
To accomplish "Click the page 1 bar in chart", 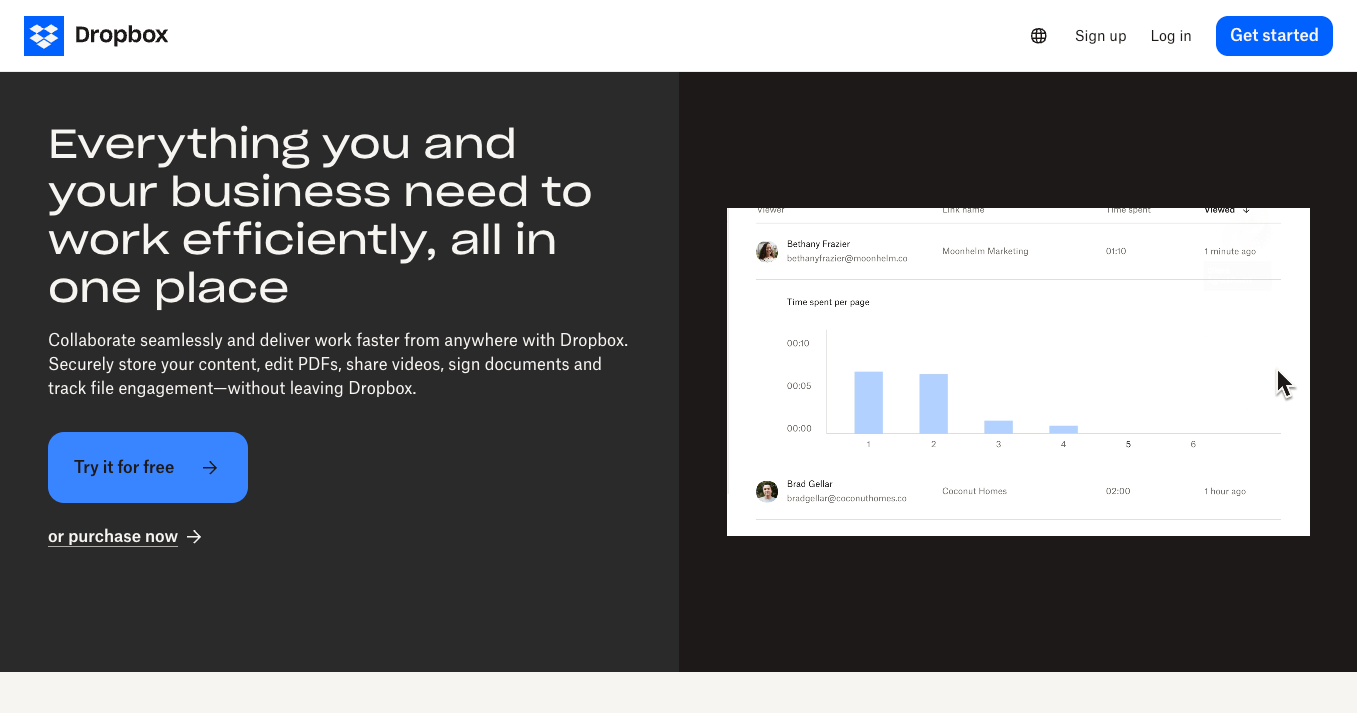I will [868, 402].
